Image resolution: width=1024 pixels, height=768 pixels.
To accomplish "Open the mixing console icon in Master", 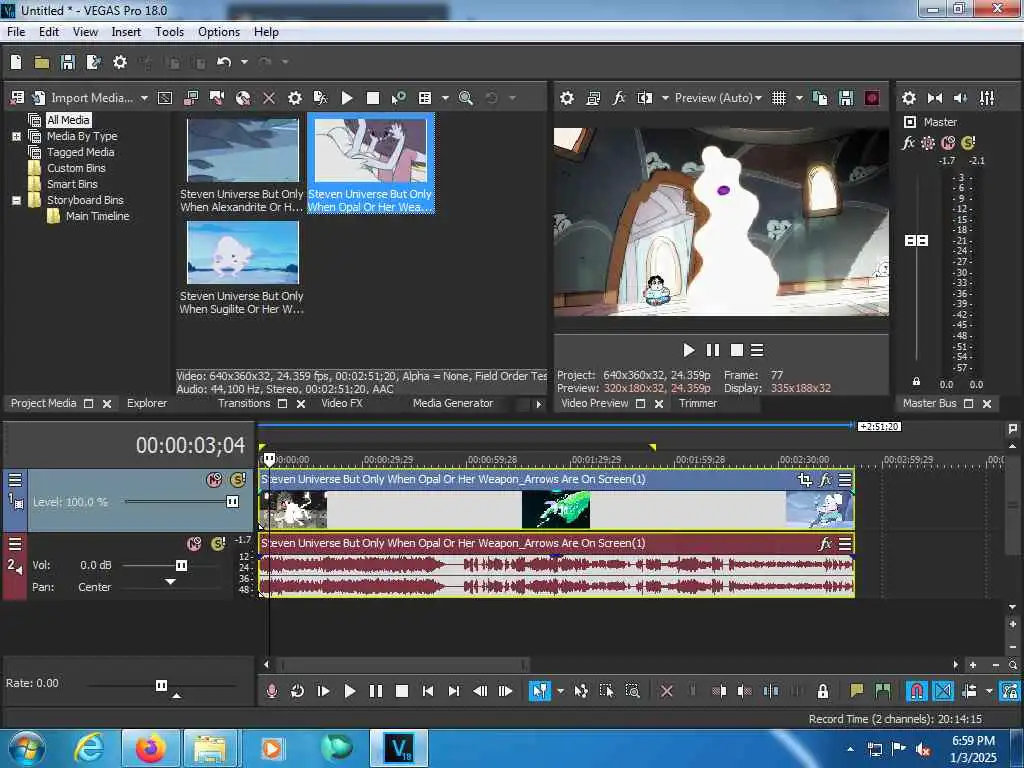I will [987, 98].
